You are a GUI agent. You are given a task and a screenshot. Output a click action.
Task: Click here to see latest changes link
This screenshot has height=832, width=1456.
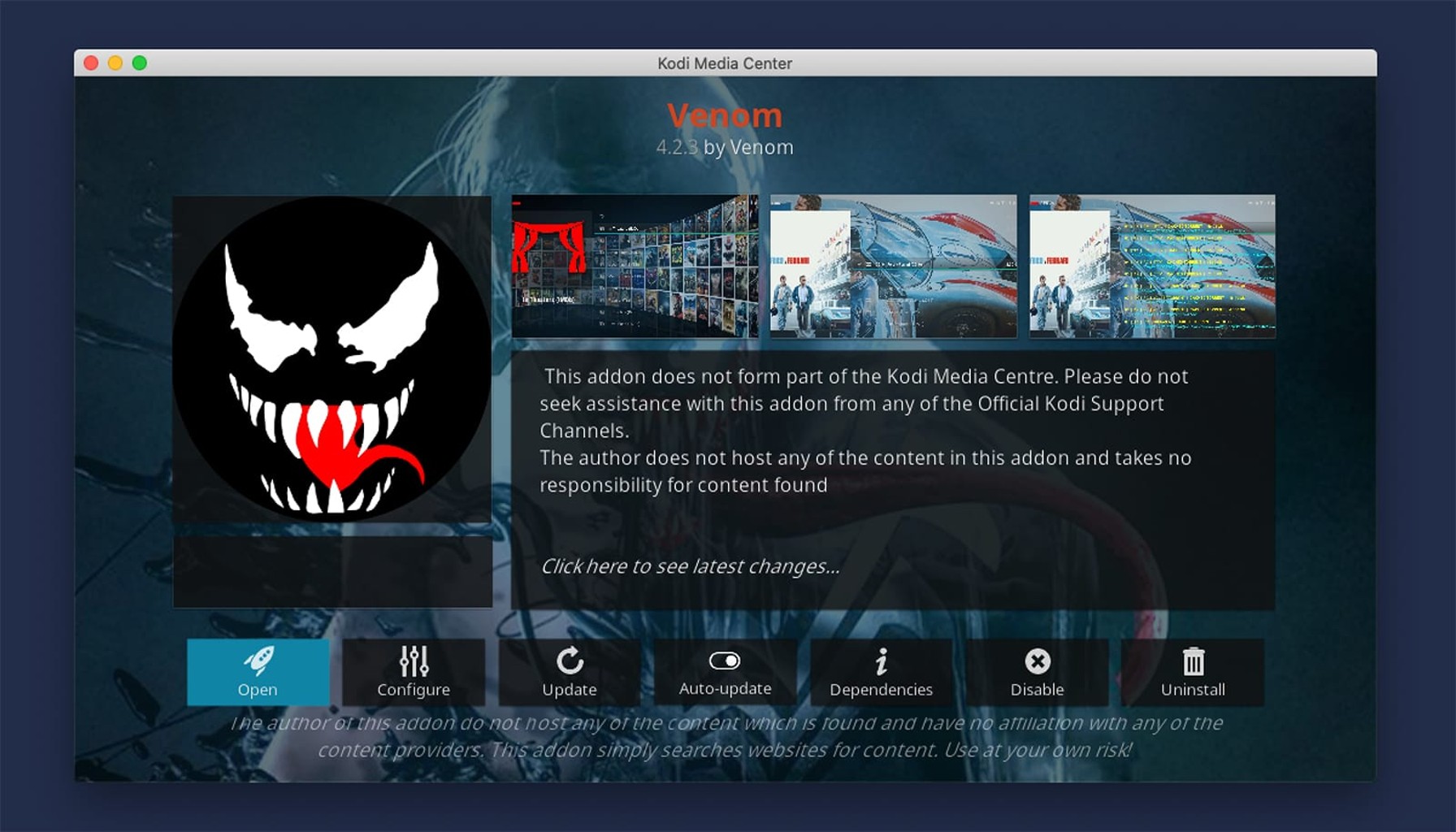tap(691, 566)
